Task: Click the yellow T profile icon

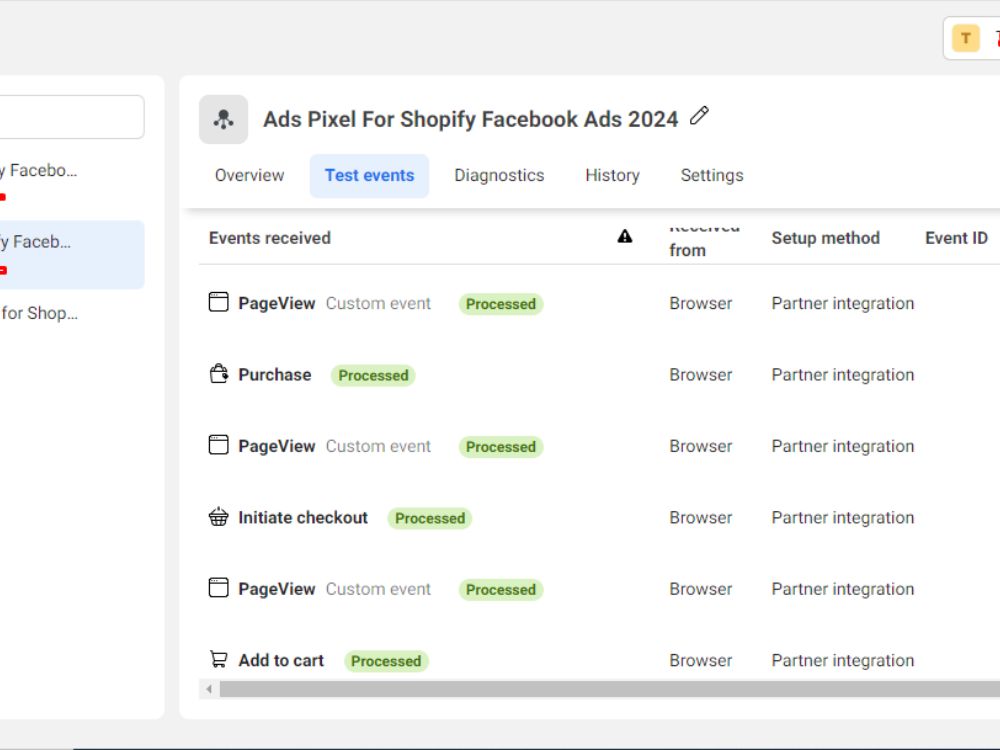Action: (966, 38)
